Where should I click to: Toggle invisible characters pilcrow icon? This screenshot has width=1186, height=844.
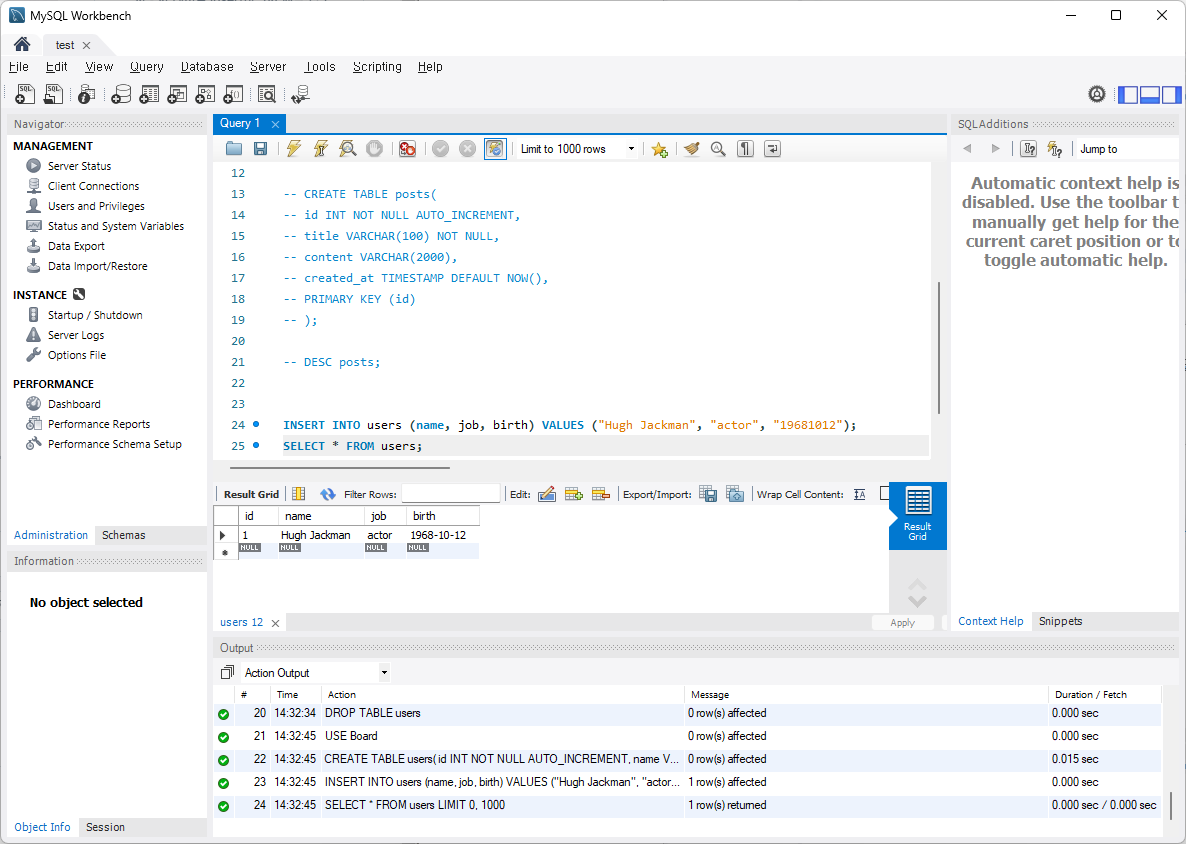[746, 149]
